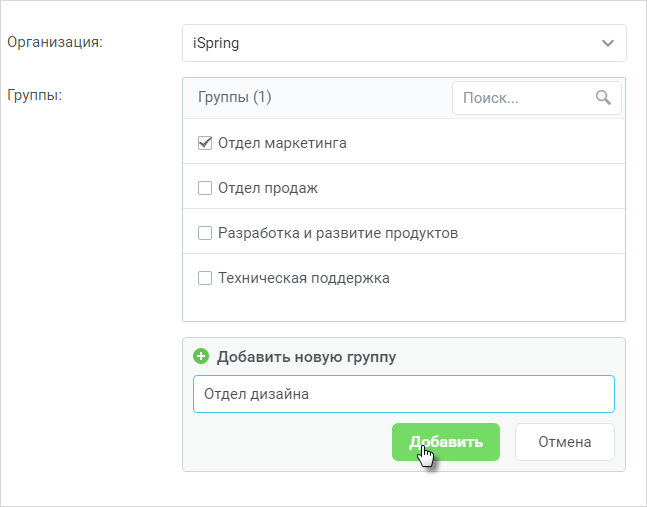Click the green Добавить button
This screenshot has width=647, height=507.
pos(446,442)
